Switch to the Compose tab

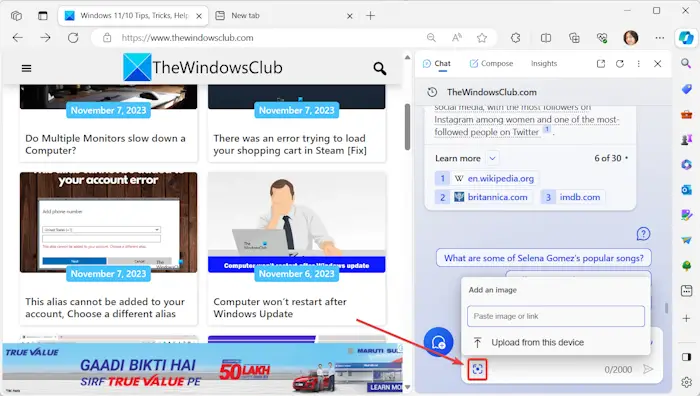(491, 64)
